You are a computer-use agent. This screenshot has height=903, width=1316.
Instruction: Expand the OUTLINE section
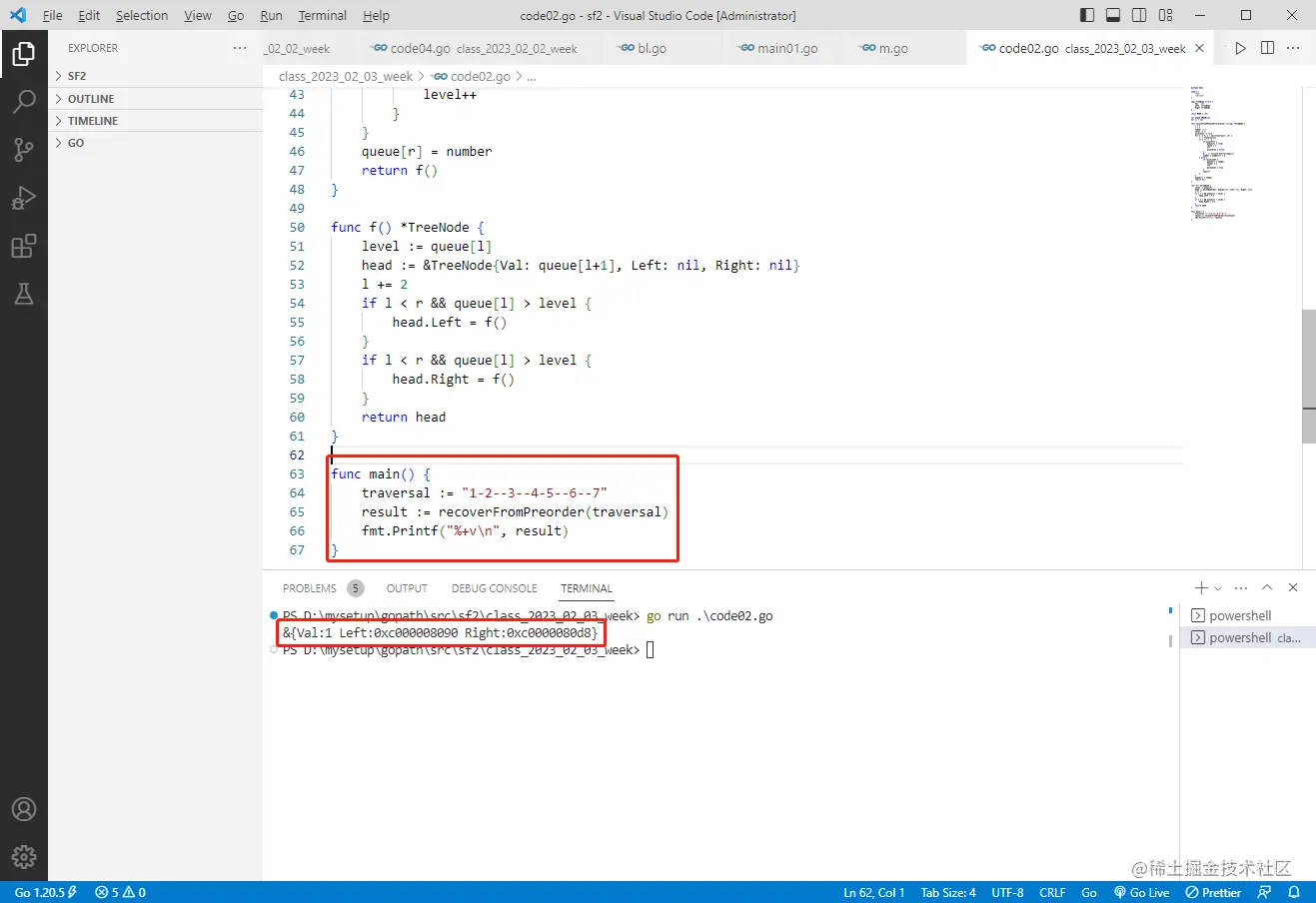point(155,99)
